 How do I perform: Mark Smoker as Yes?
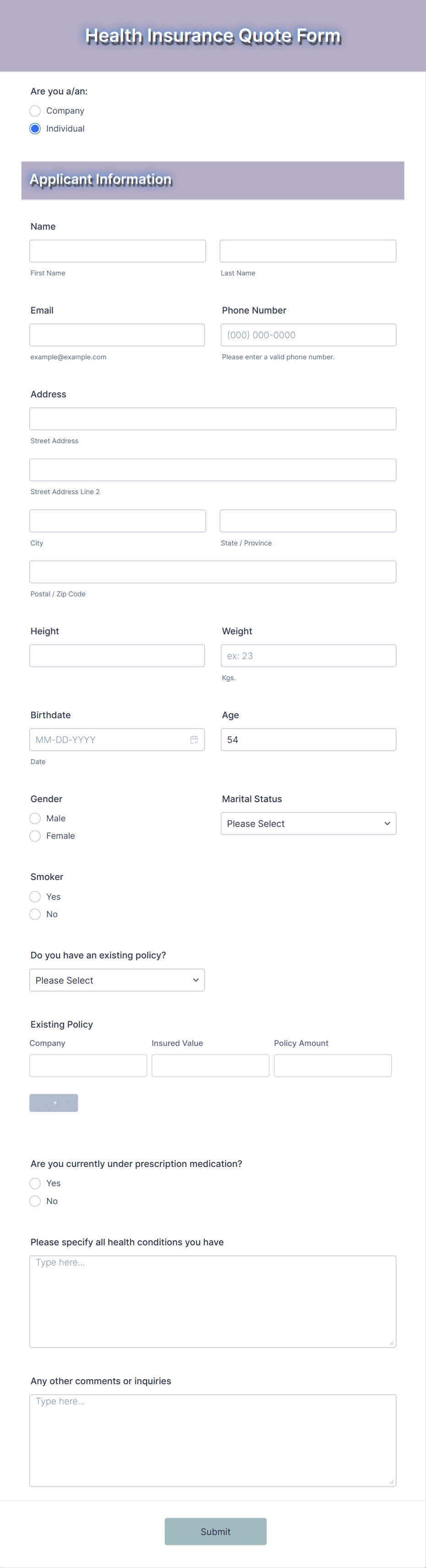pos(35,897)
